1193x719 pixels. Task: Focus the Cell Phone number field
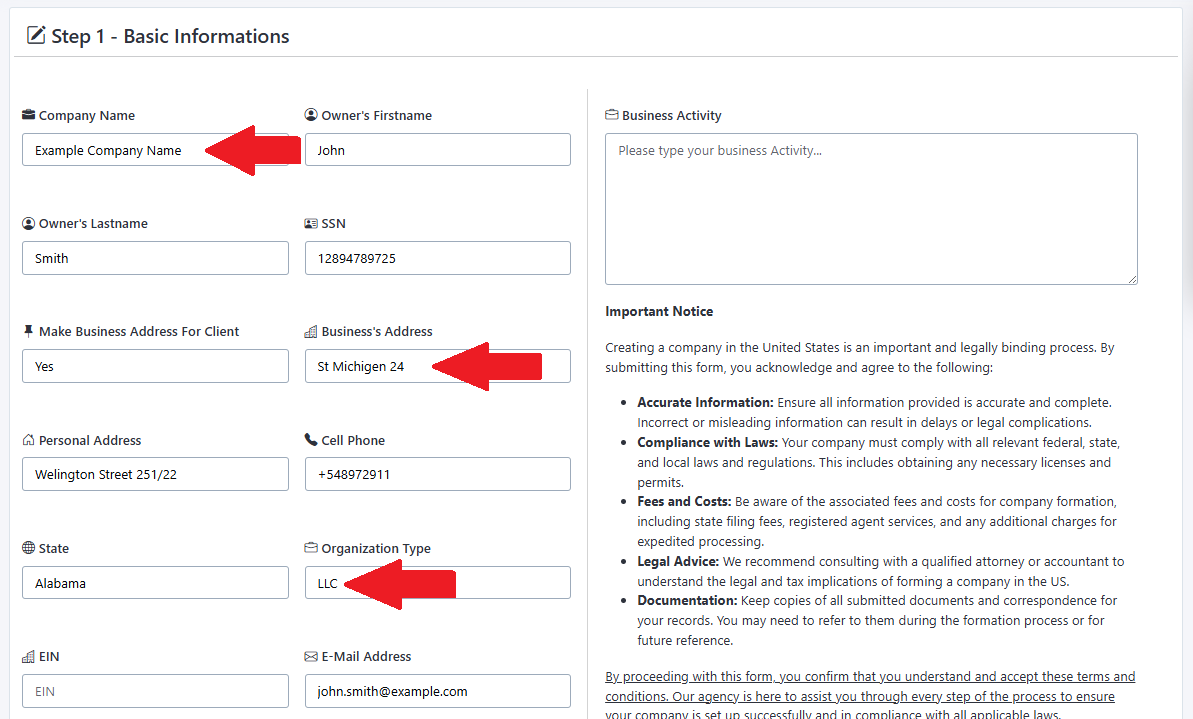click(437, 474)
